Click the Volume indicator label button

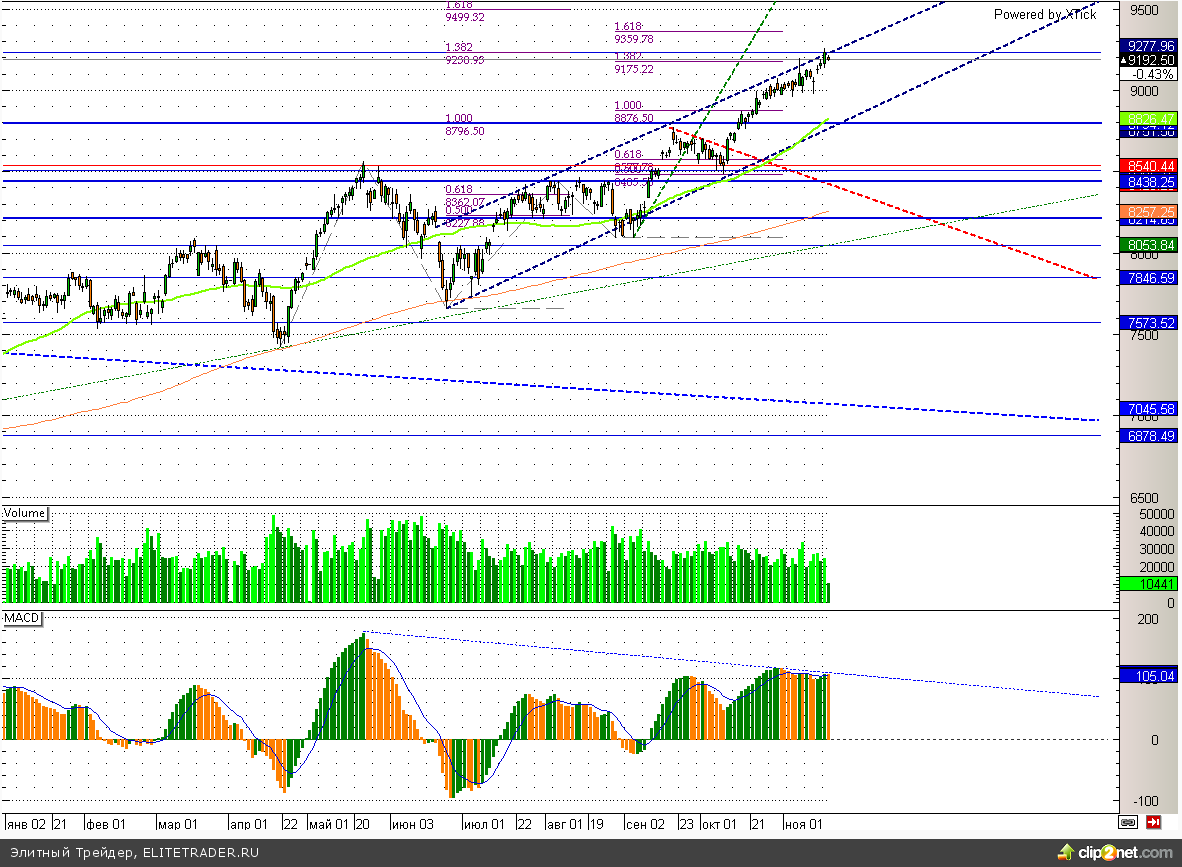[25, 513]
